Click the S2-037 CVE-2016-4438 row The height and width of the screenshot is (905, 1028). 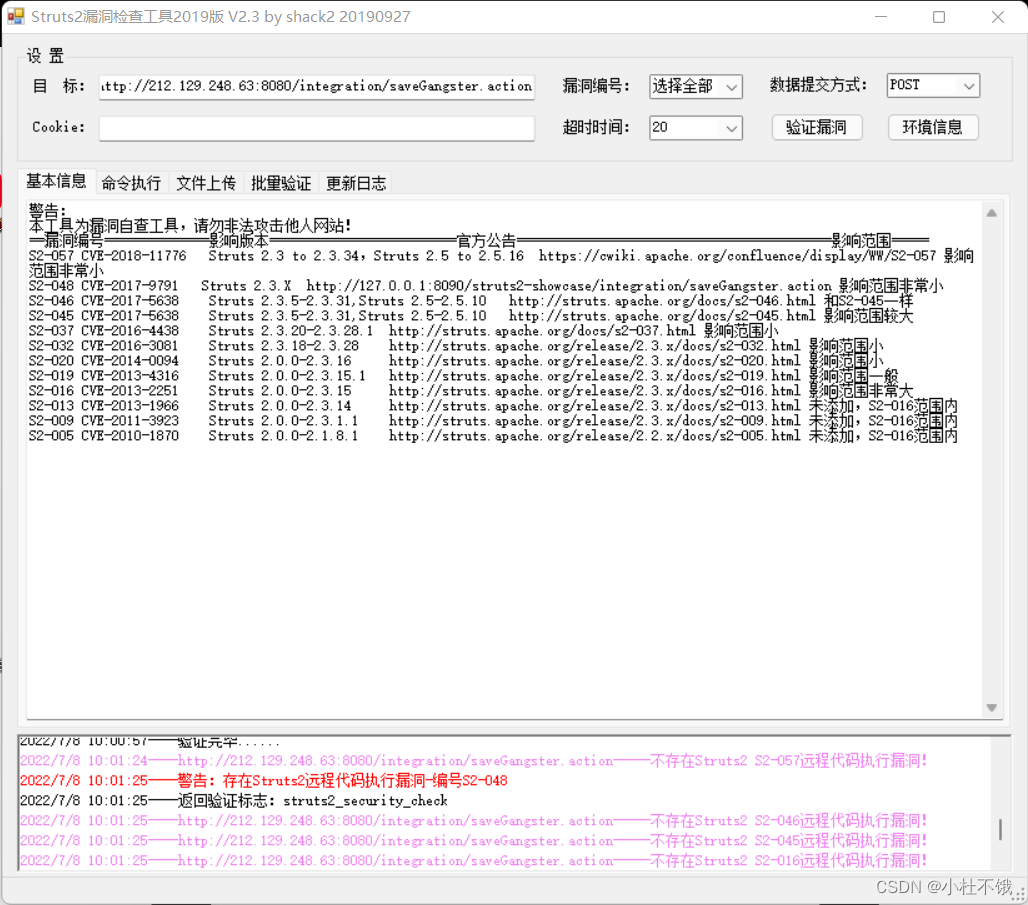pyautogui.click(x=403, y=331)
